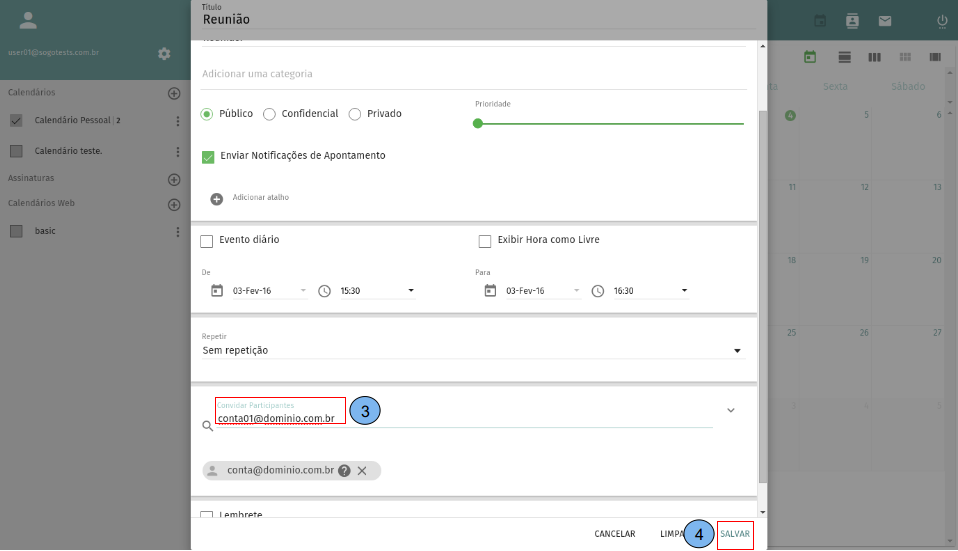Click the settings gear icon in sidebar
This screenshot has height=551, width=958.
click(164, 53)
